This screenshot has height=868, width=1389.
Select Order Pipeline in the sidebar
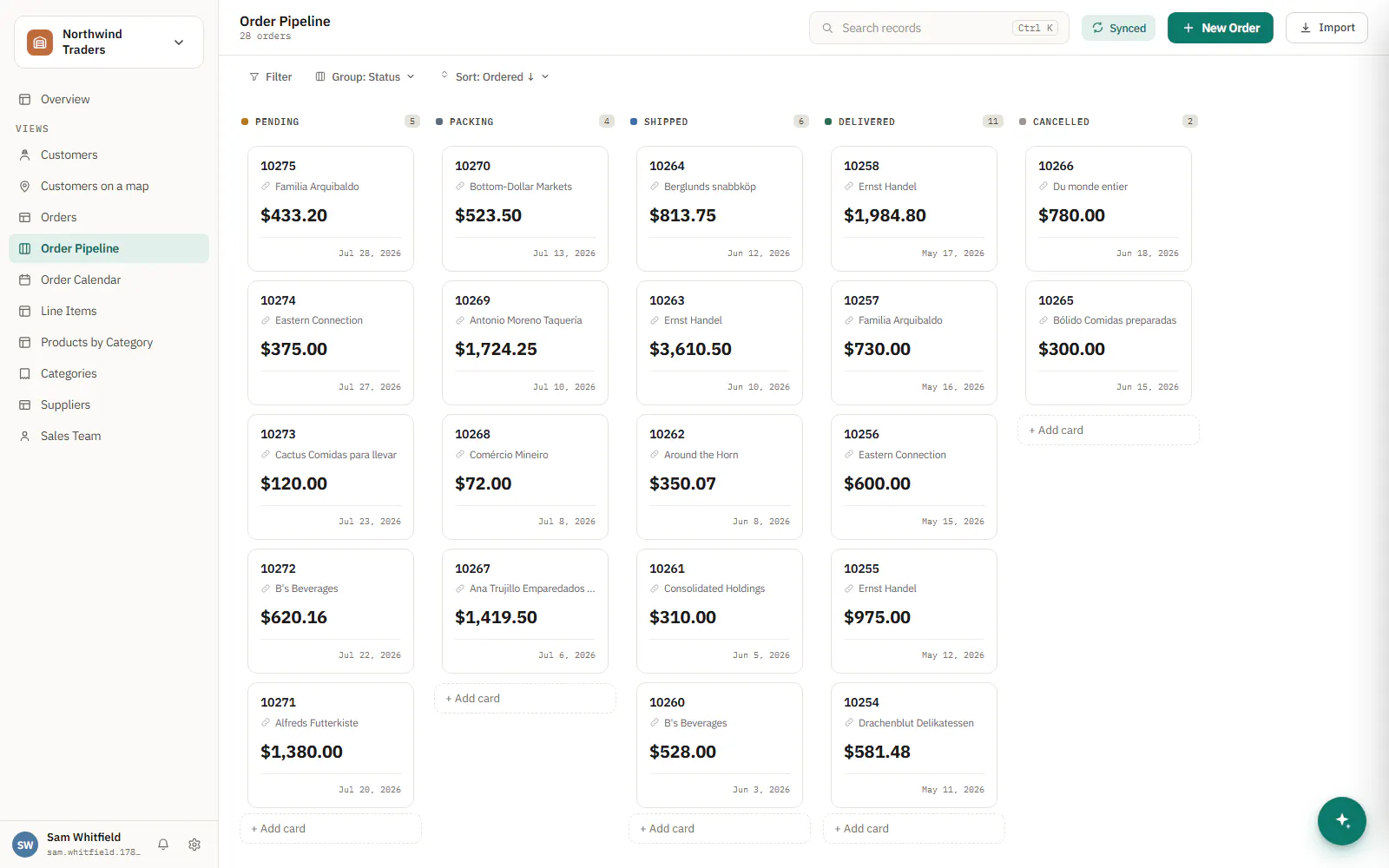click(x=109, y=248)
